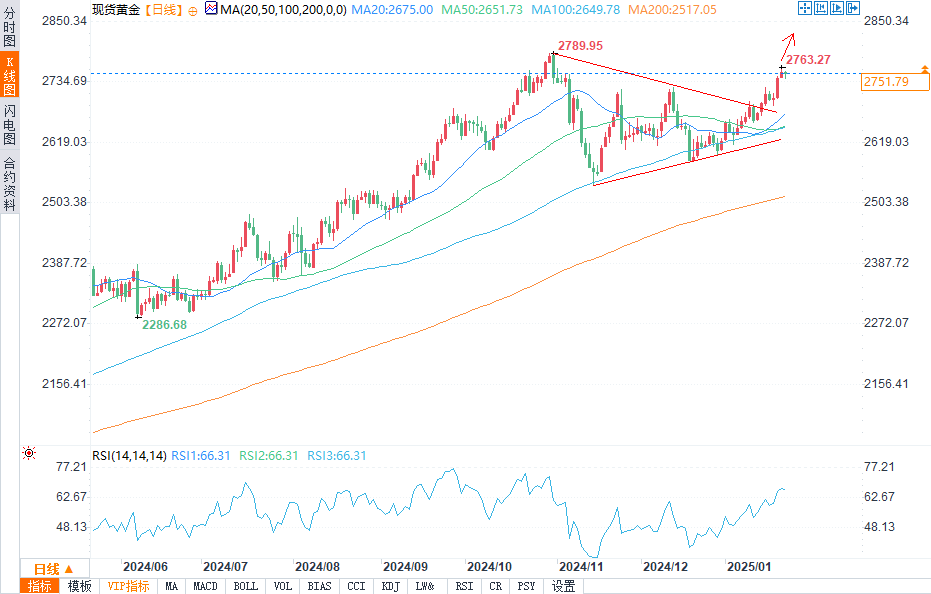
Task: Open 合约资料 in left sidebar
Action: [9, 184]
